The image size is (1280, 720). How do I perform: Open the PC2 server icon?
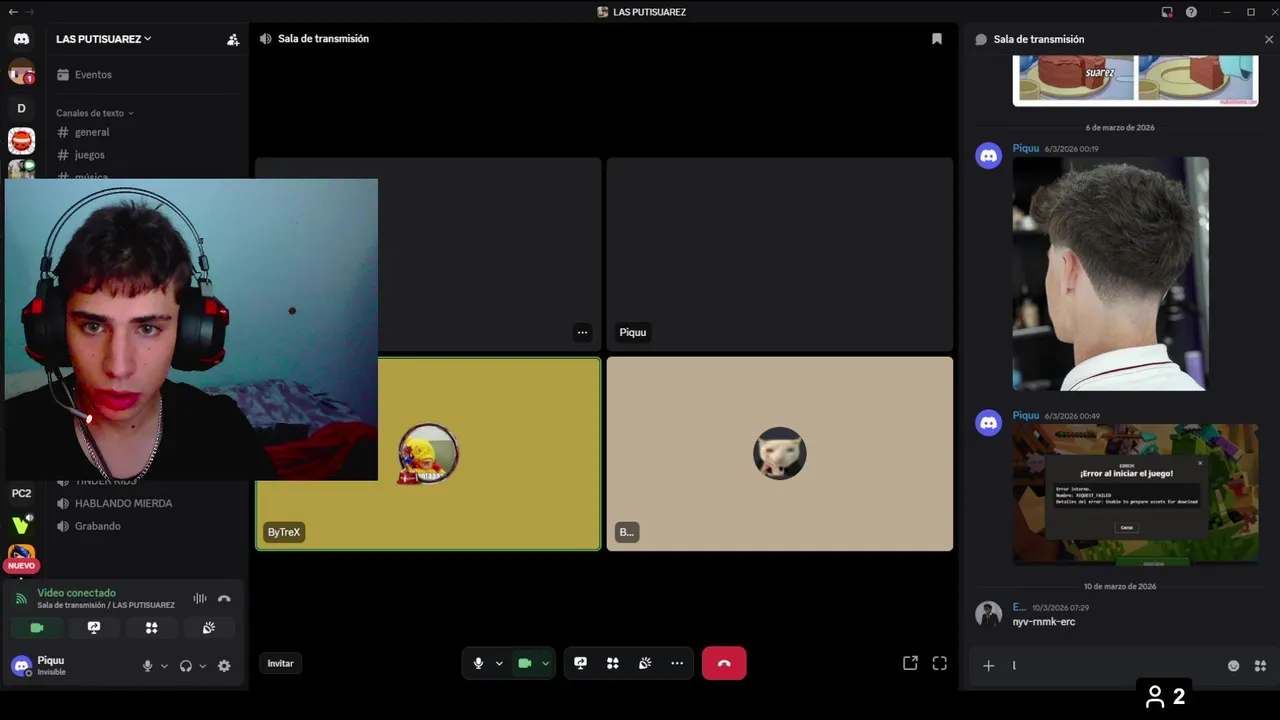21,493
